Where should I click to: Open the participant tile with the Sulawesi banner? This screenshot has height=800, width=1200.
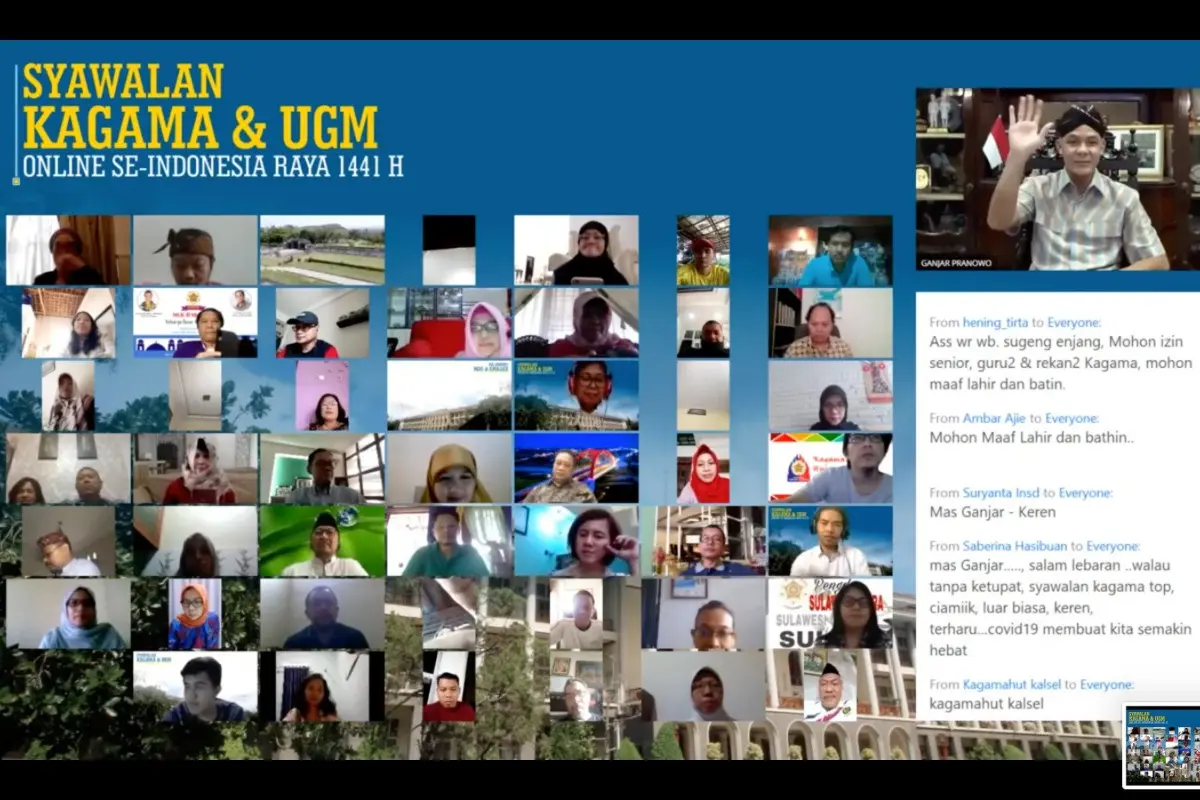(830, 613)
